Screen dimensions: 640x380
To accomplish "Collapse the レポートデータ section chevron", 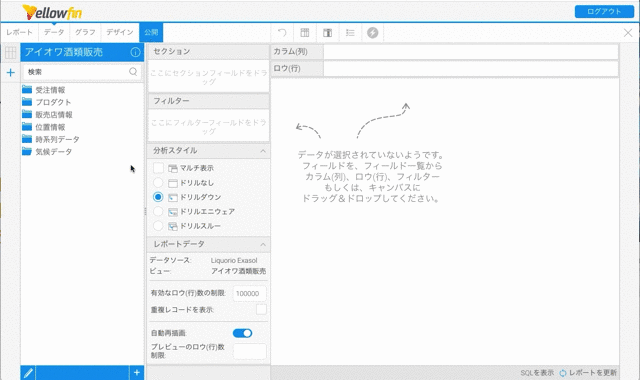I will click(263, 244).
